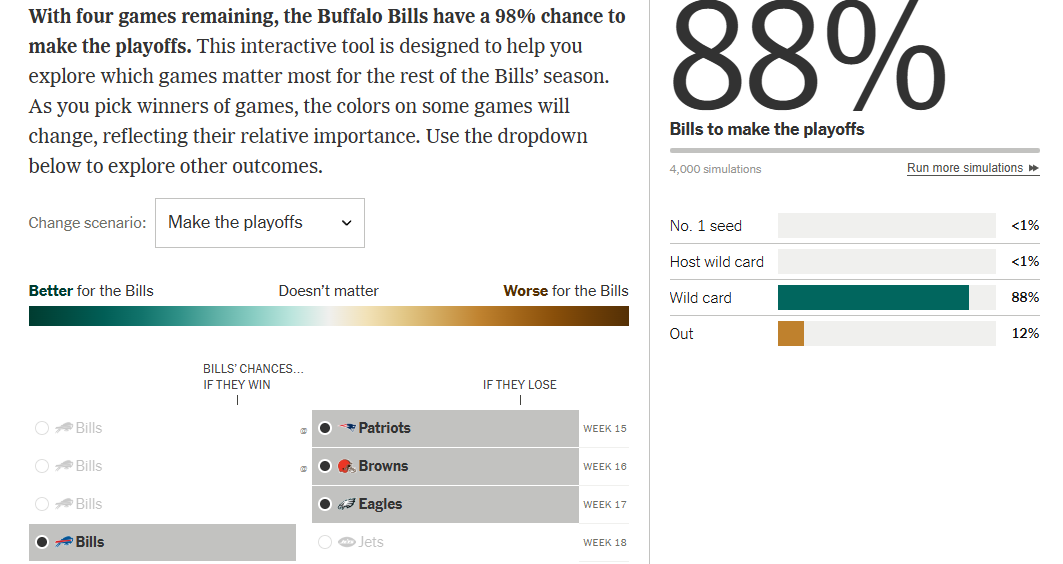
Task: Click Run more simulations link
Action: [964, 168]
